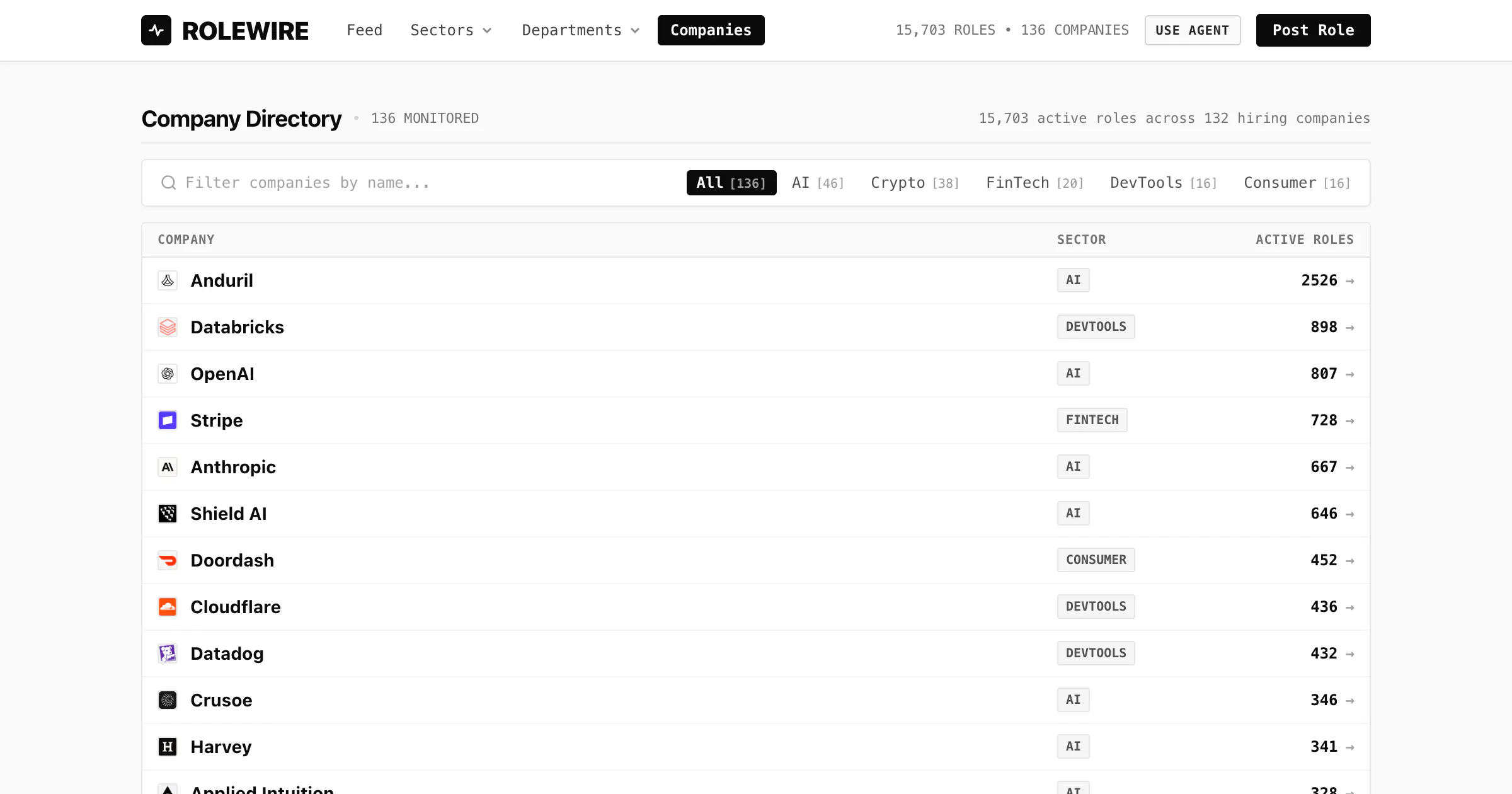This screenshot has height=794, width=1512.
Task: Click the ROLEWIRE pulse logo icon
Action: point(156,30)
